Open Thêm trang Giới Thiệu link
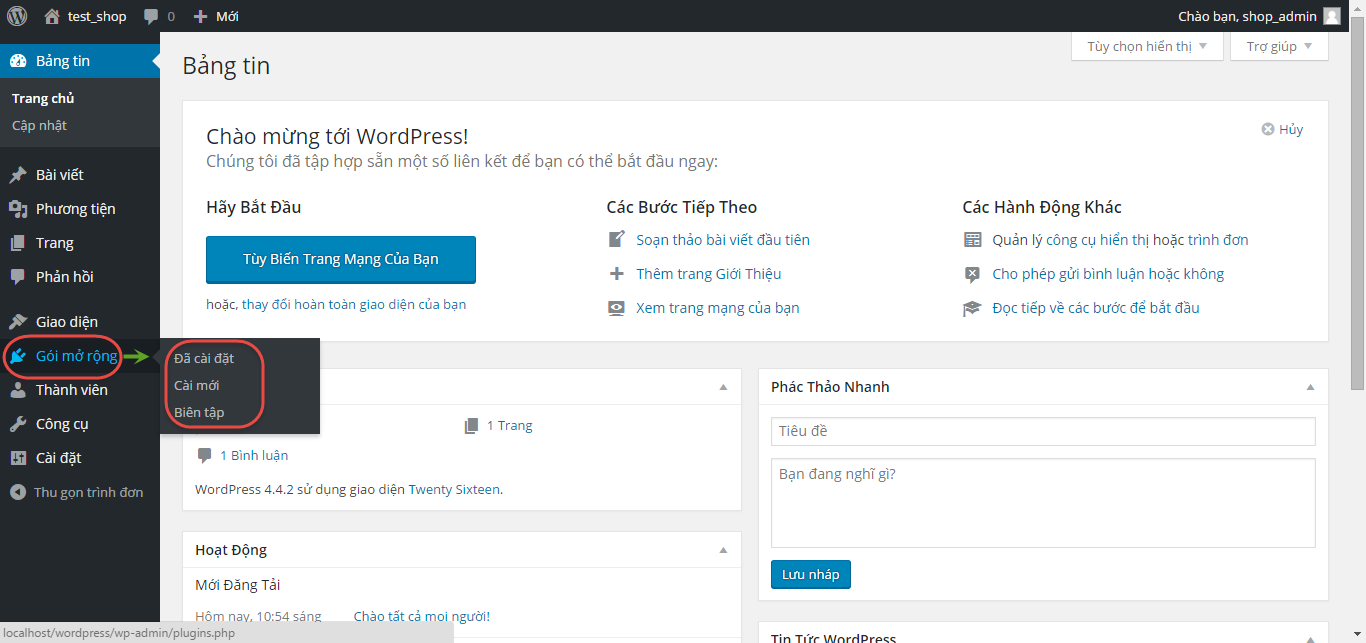This screenshot has height=643, width=1366. (709, 274)
